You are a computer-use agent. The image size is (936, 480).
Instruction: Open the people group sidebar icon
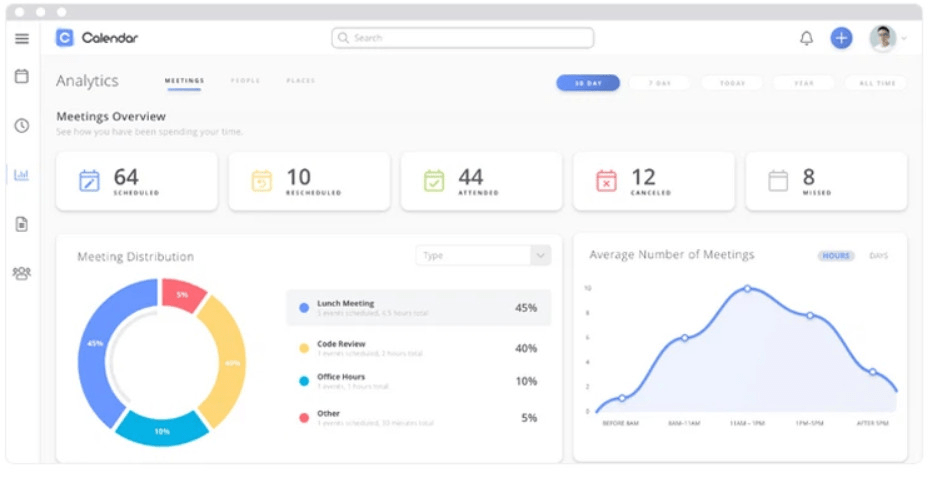tap(22, 272)
